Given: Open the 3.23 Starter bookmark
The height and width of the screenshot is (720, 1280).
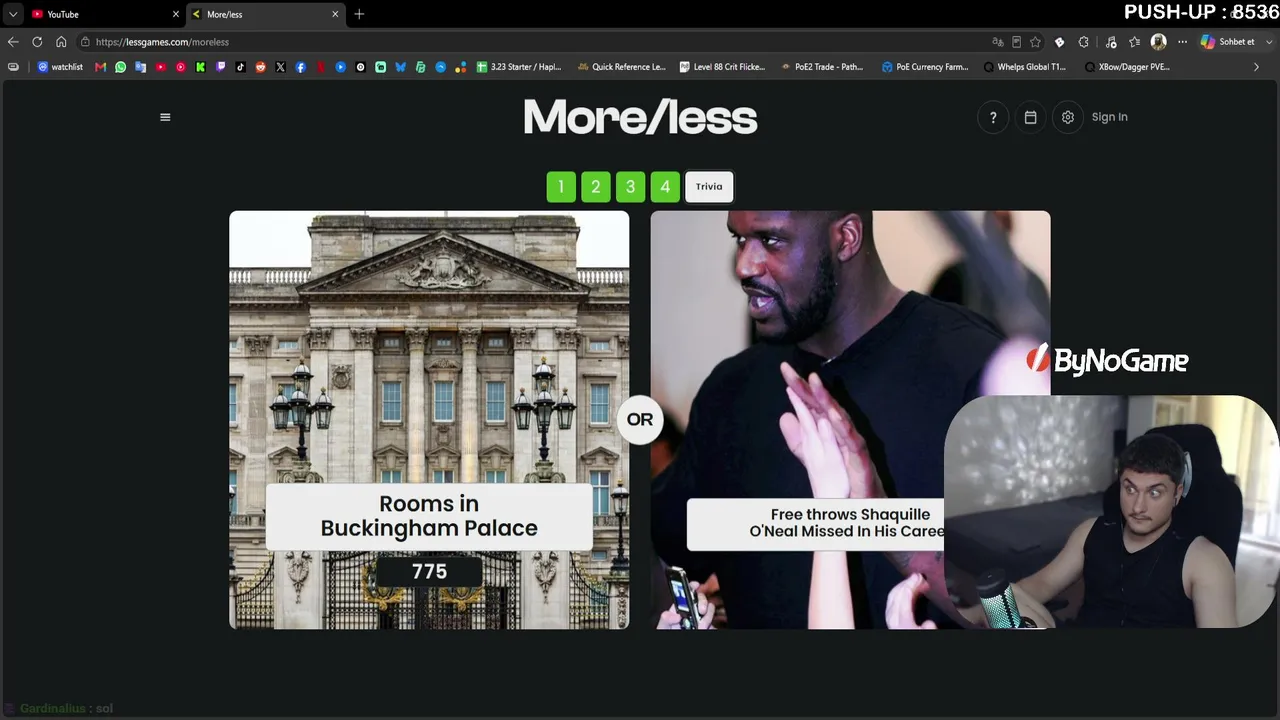Looking at the screenshot, I should [519, 67].
